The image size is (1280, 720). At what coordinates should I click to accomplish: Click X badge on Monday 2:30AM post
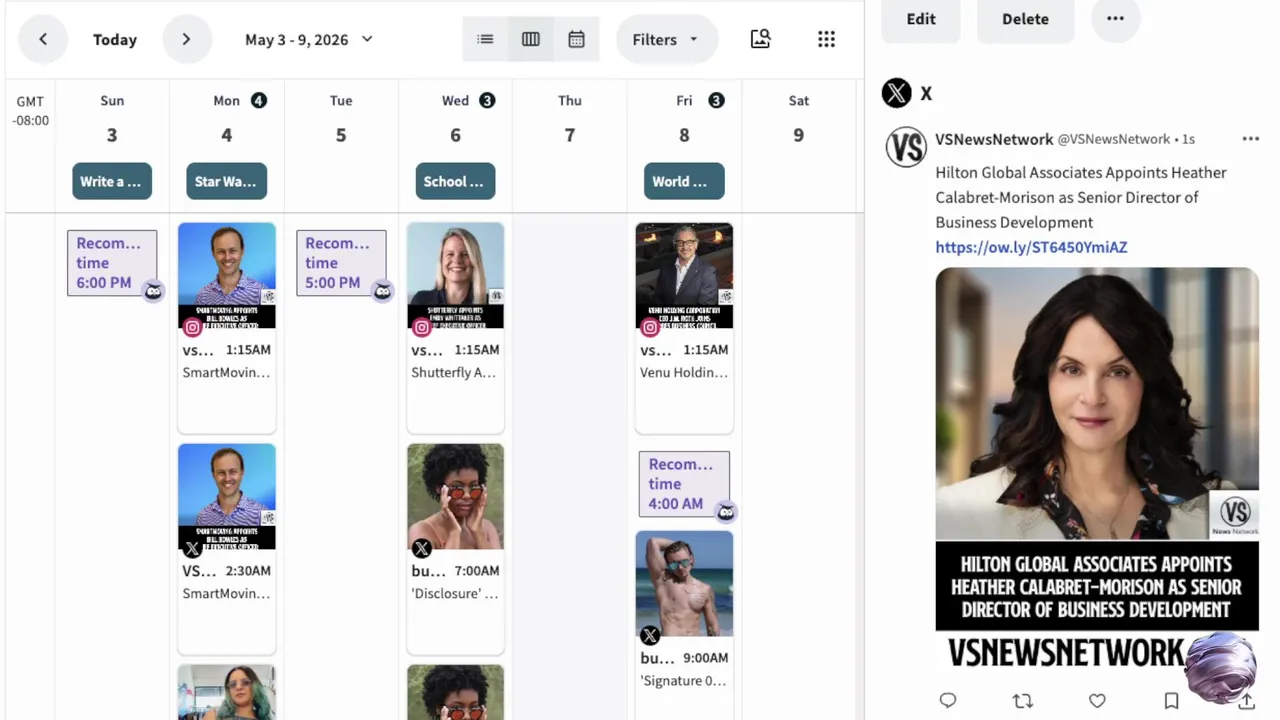pos(193,548)
